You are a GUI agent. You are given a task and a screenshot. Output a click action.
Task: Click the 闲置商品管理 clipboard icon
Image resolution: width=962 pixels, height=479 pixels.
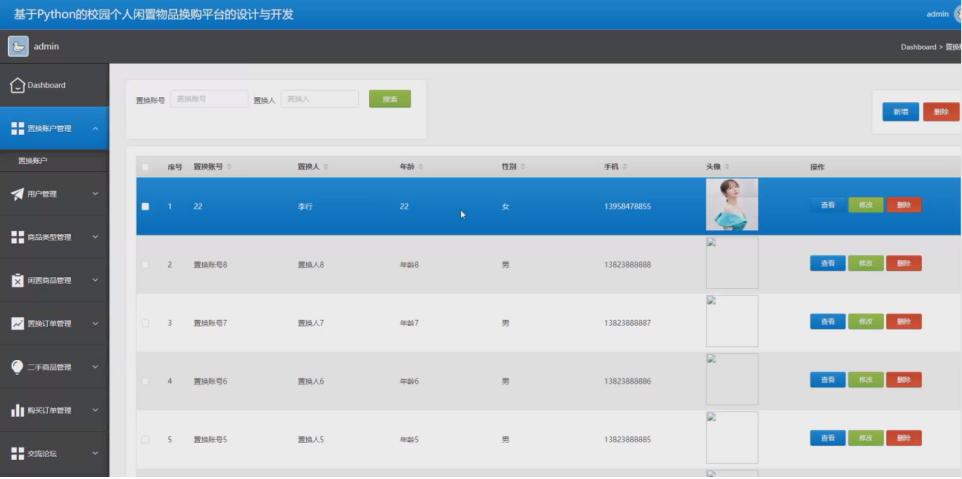(x=17, y=280)
